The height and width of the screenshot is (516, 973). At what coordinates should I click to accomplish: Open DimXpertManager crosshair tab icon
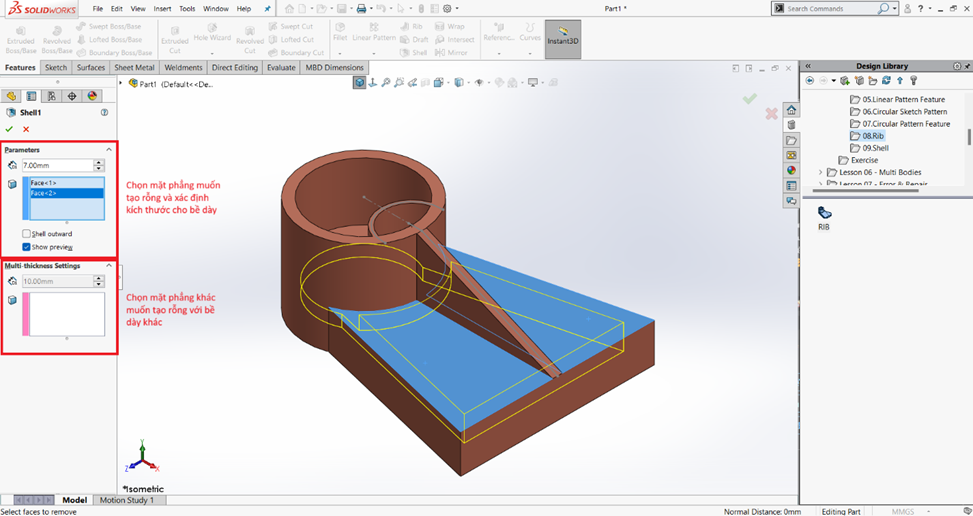coord(72,96)
